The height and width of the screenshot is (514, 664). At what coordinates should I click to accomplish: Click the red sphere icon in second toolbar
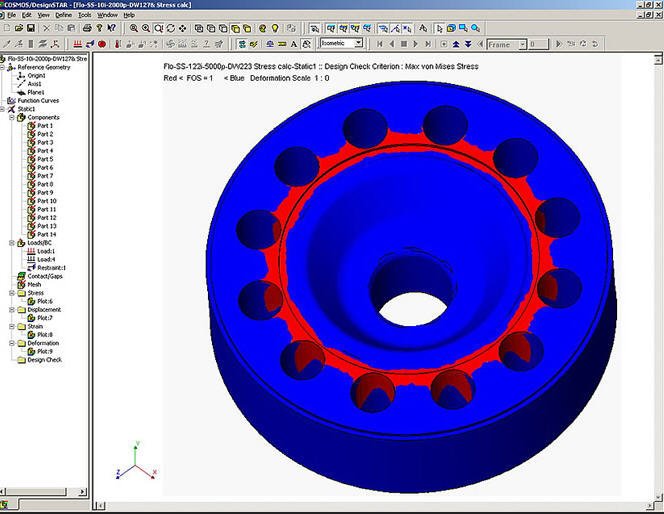tap(102, 44)
